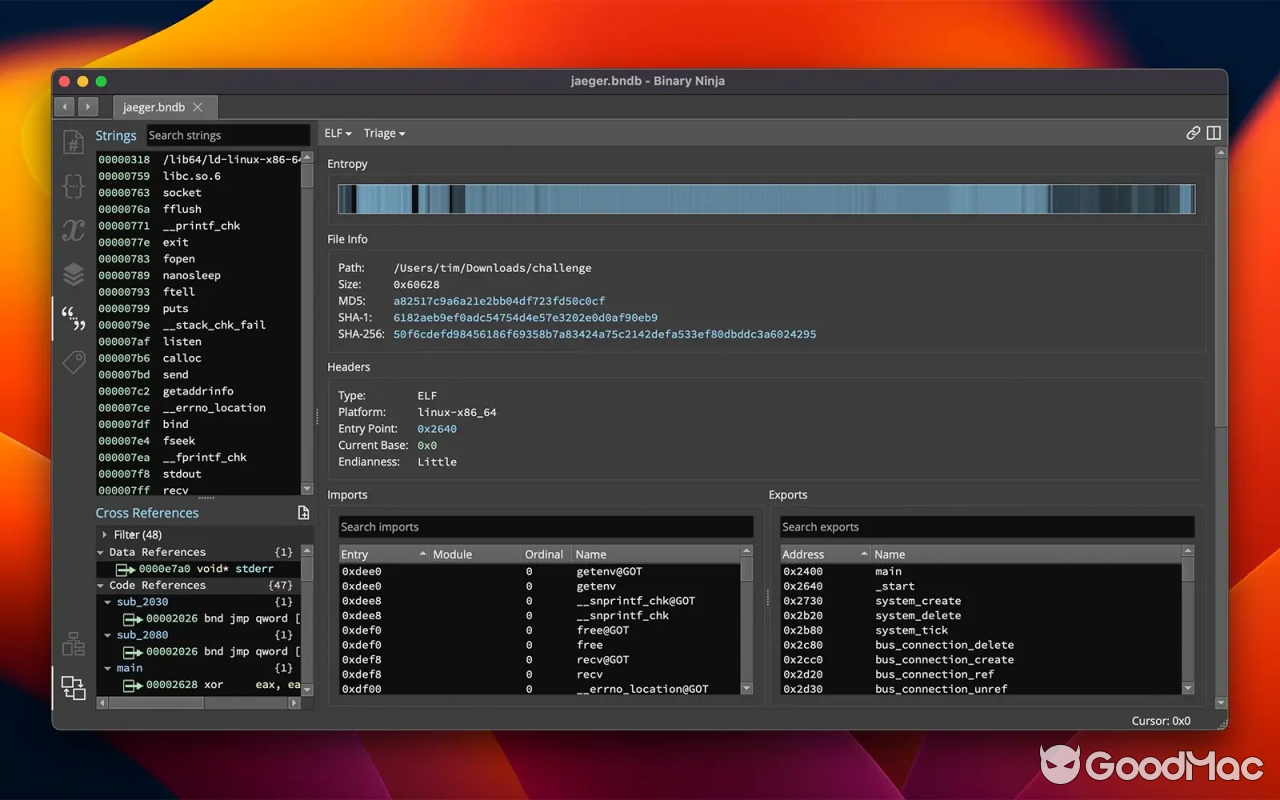Viewport: 1280px width, 800px height.
Task: Toggle the split view panel icon
Action: [1213, 132]
